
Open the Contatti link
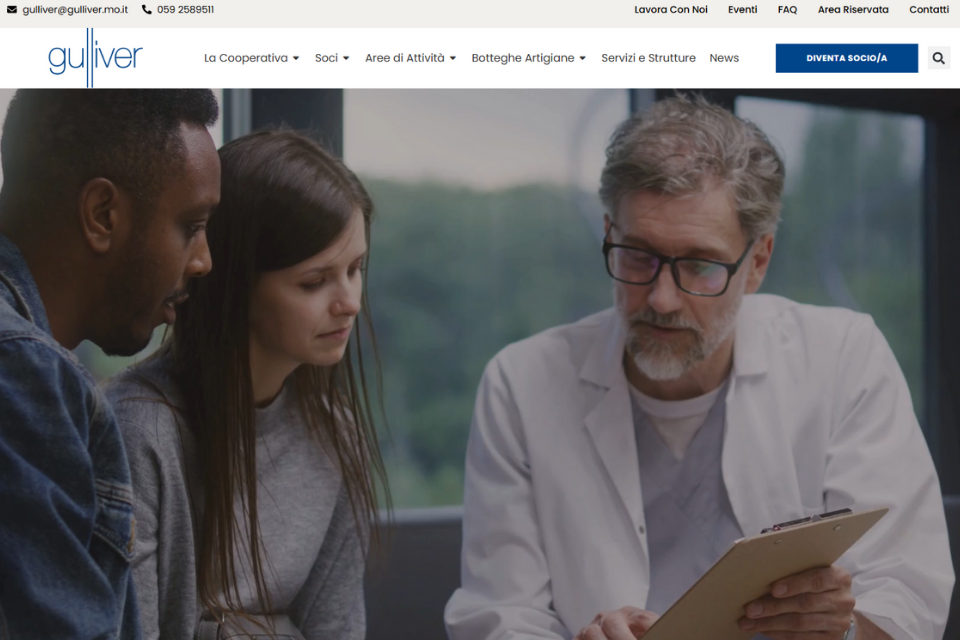tap(928, 10)
